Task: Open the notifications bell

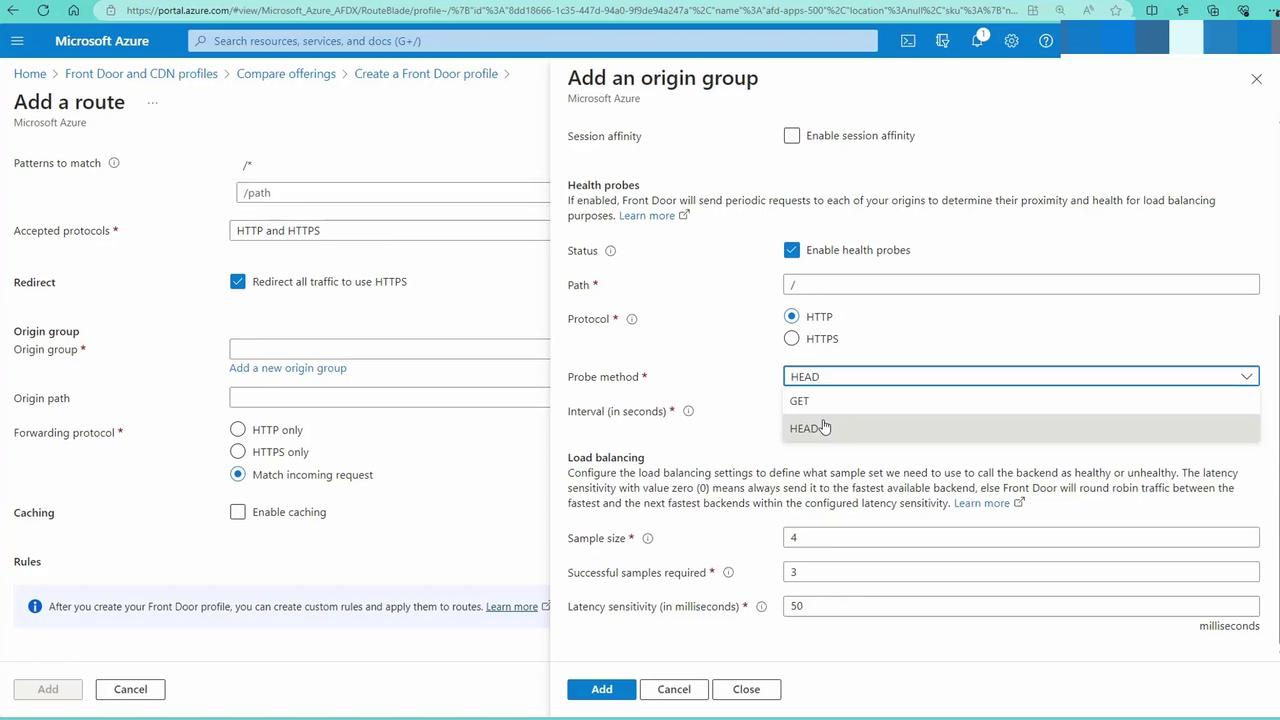Action: click(x=977, y=41)
